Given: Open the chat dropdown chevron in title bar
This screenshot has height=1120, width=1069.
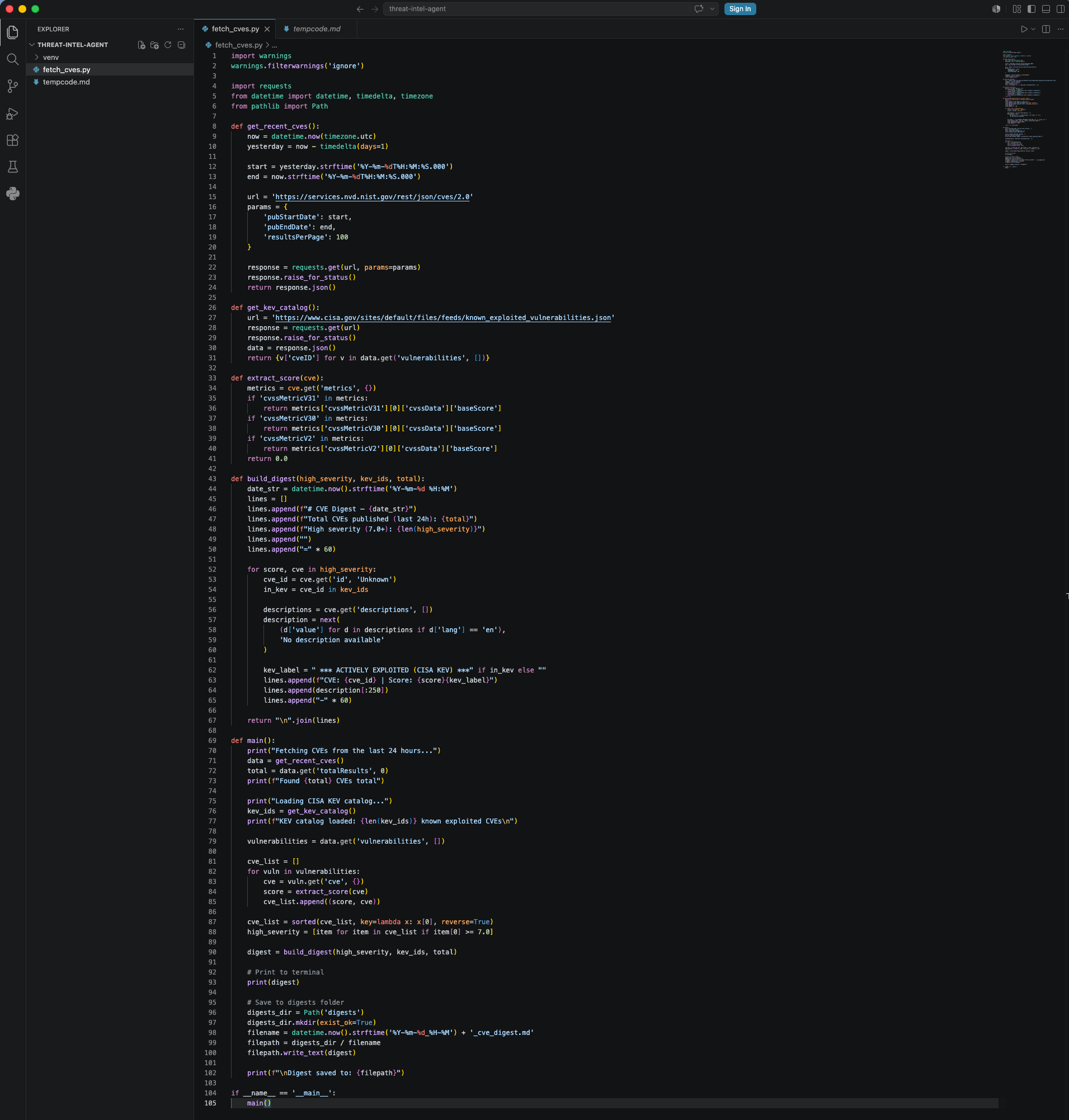Looking at the screenshot, I should click(x=712, y=9).
